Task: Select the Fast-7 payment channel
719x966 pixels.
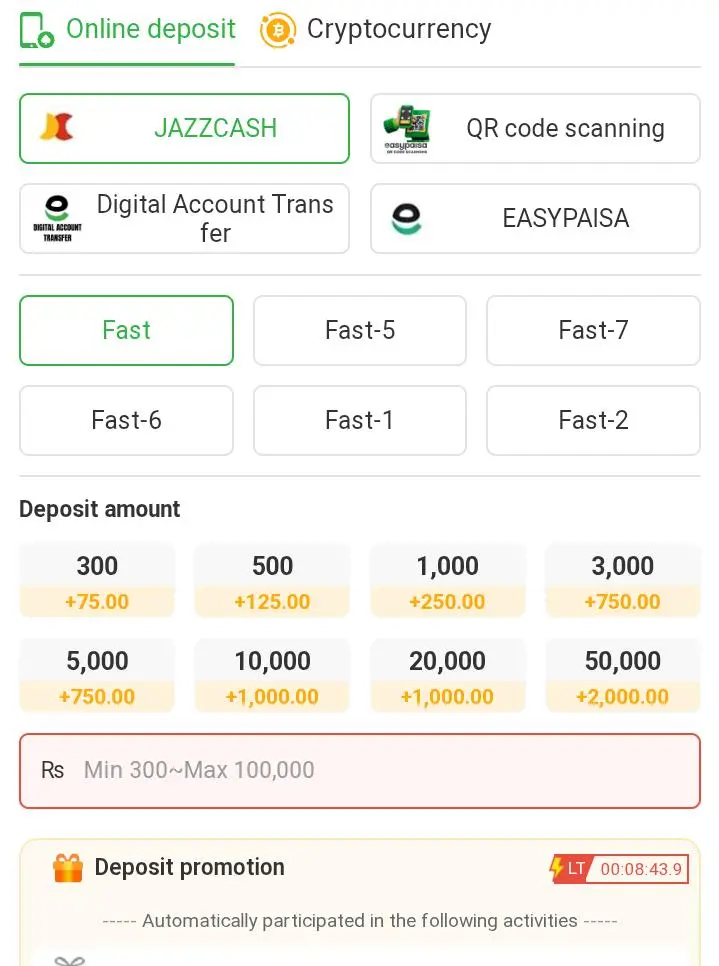Action: point(593,330)
